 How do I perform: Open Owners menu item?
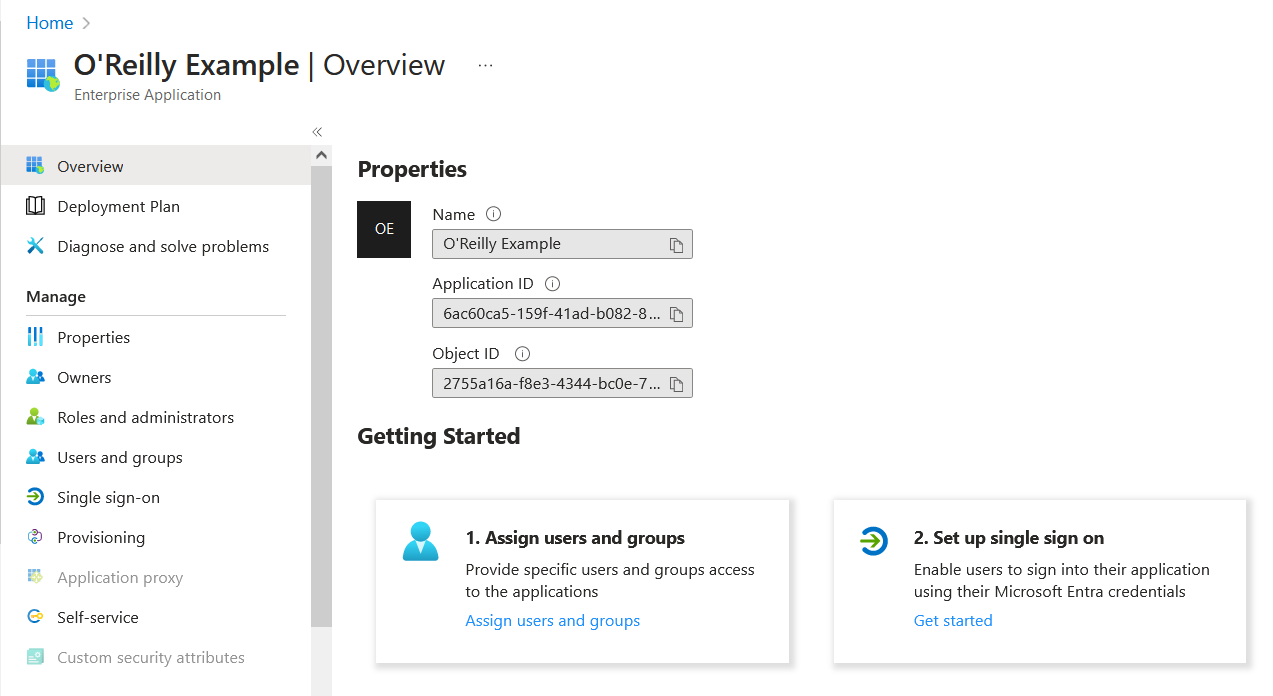click(156, 377)
